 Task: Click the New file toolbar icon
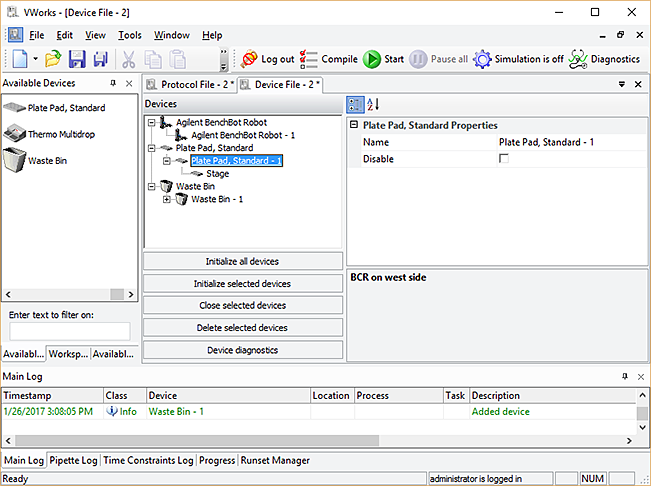(19, 59)
